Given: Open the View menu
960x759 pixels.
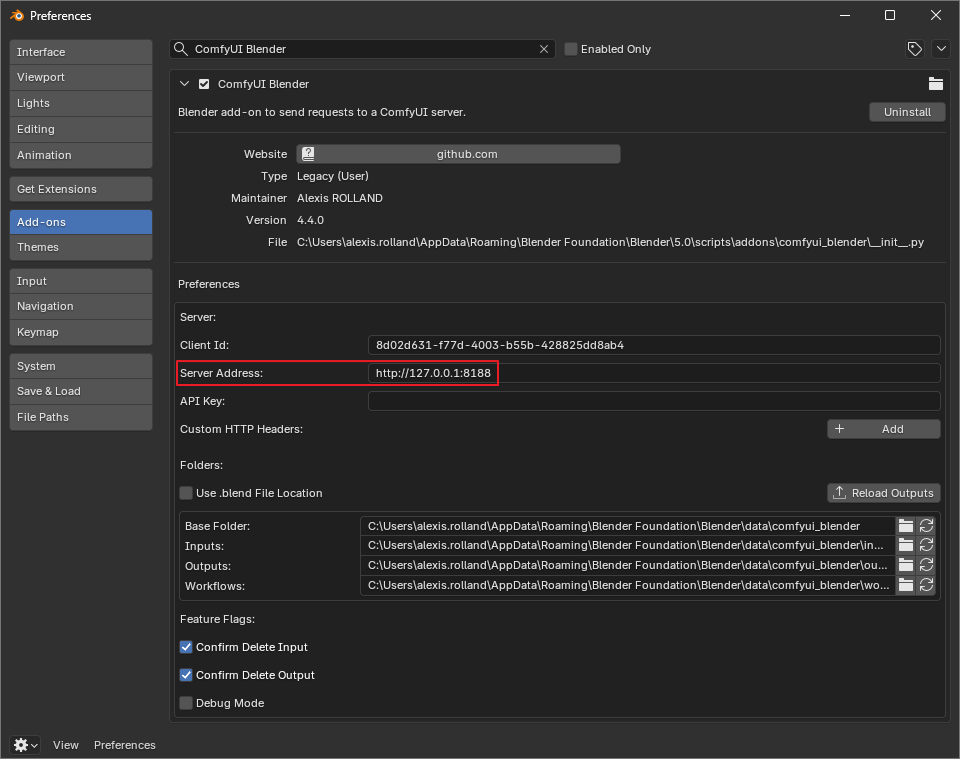Looking at the screenshot, I should (x=66, y=745).
